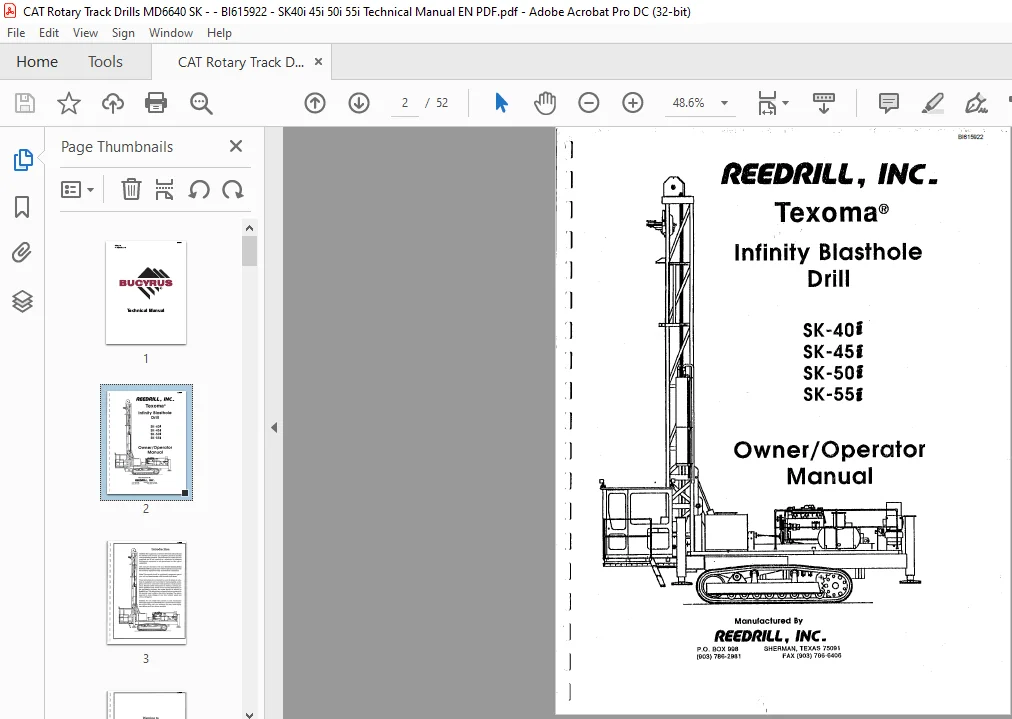This screenshot has width=1012, height=719.
Task: Open the Find text magnifier
Action: [201, 103]
